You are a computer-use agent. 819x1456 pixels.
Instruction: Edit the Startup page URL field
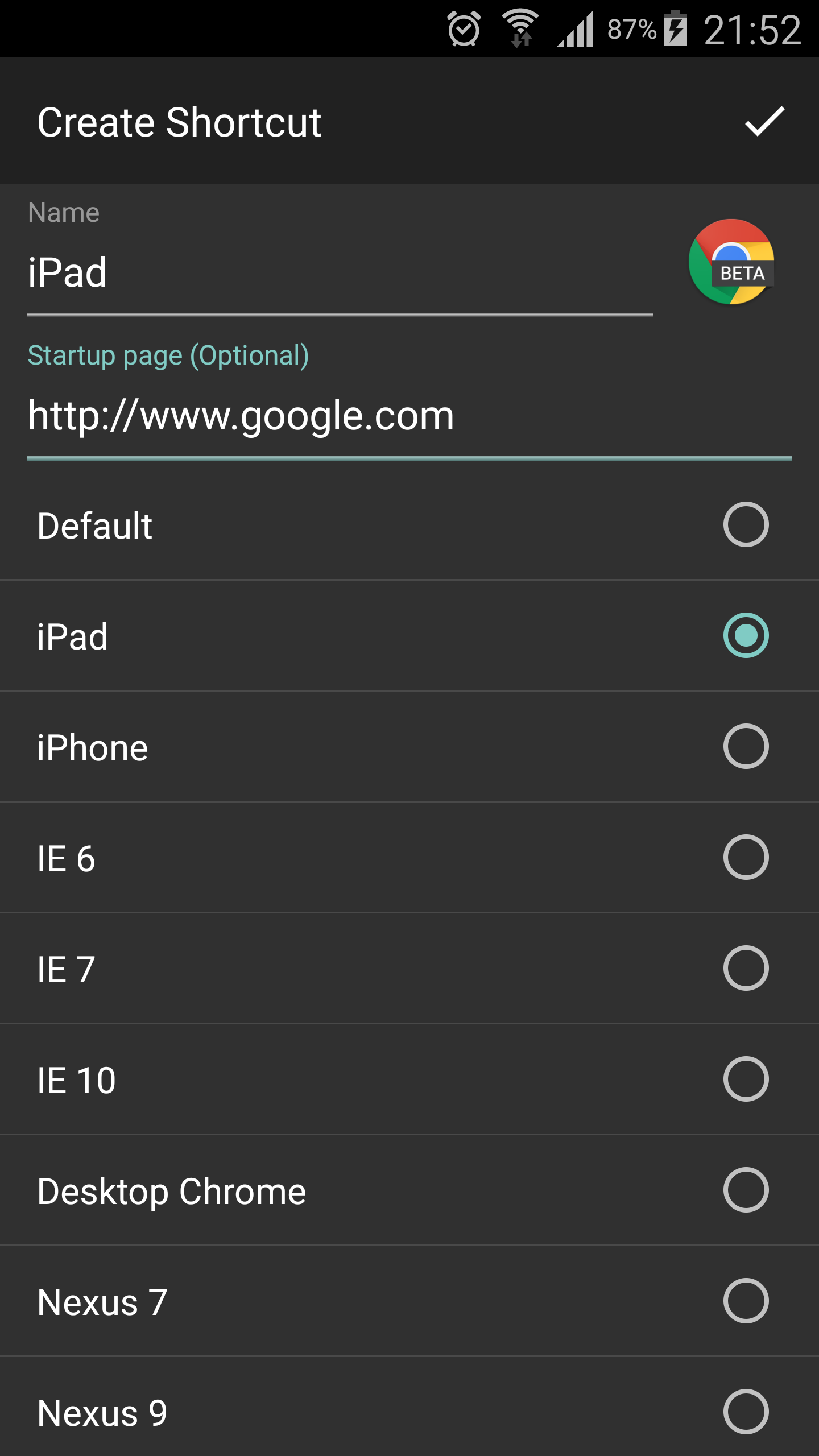coord(408,416)
